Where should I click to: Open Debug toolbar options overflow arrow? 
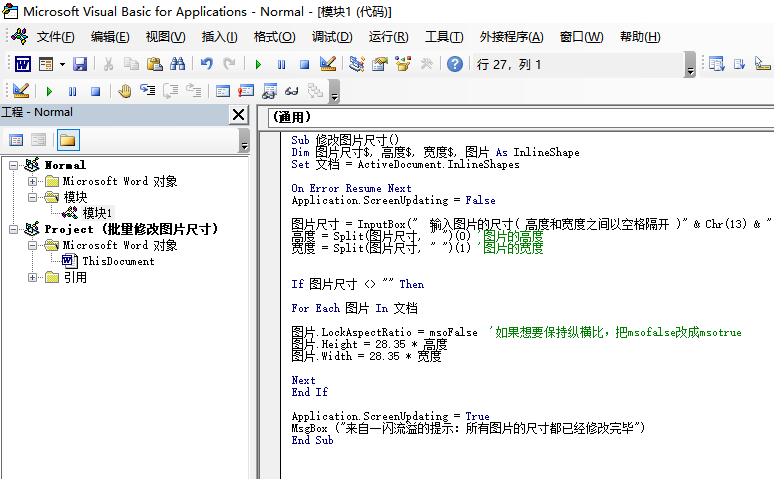[x=334, y=92]
